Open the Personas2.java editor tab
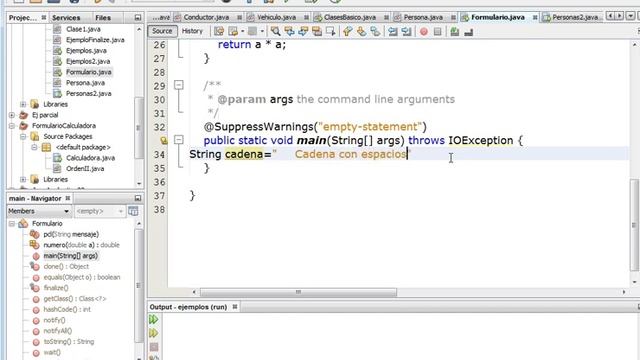 (575, 17)
